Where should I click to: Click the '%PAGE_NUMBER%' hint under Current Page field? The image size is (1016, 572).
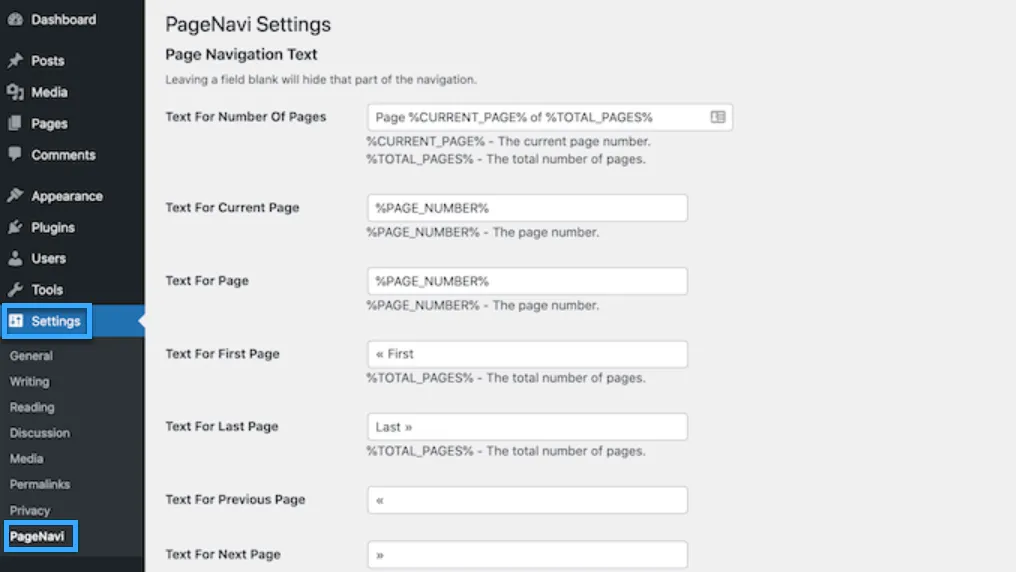(483, 232)
